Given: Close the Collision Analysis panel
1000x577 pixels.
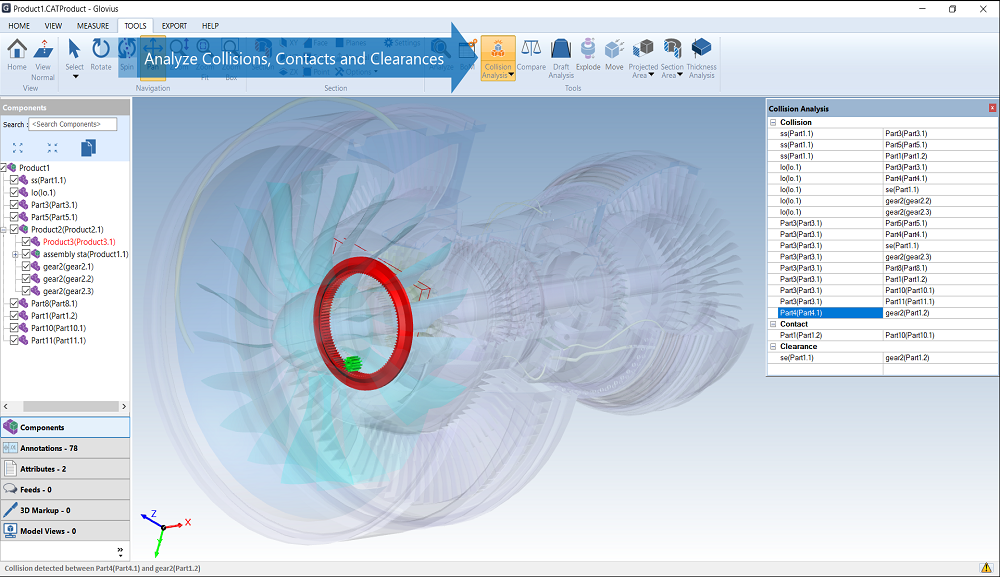Looking at the screenshot, I should pyautogui.click(x=992, y=108).
